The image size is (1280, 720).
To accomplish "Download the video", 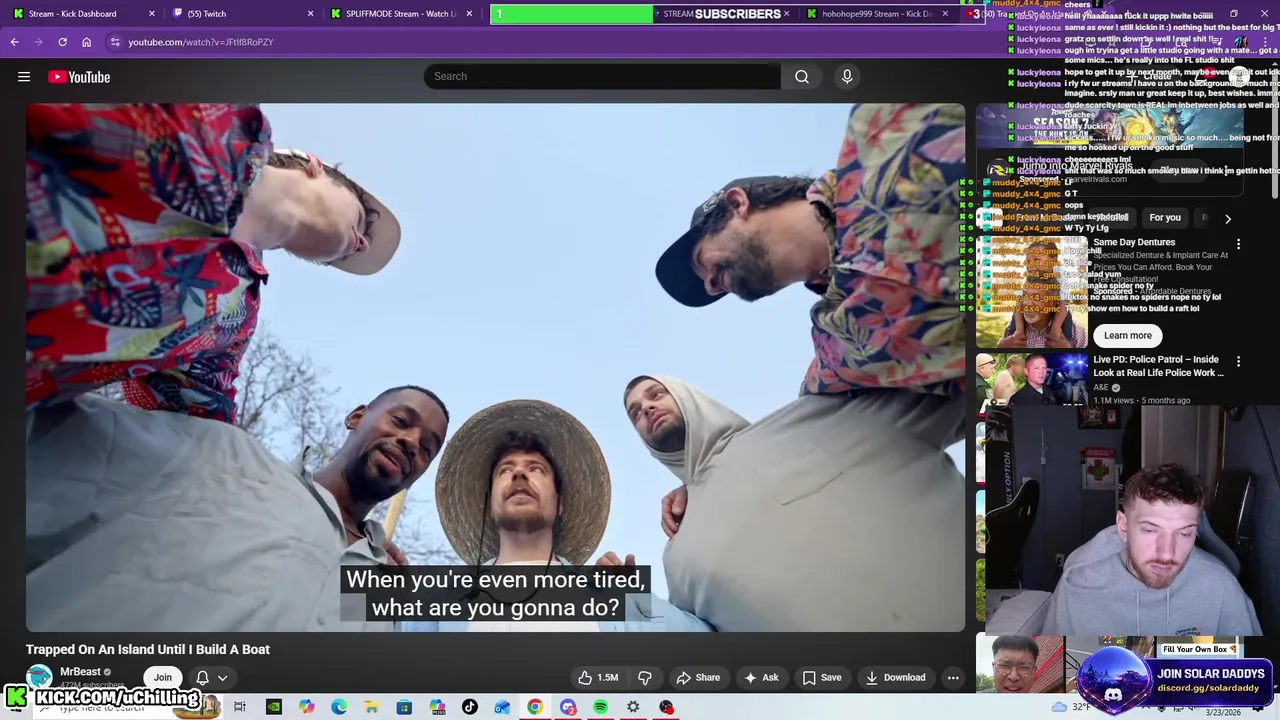I will 896,677.
